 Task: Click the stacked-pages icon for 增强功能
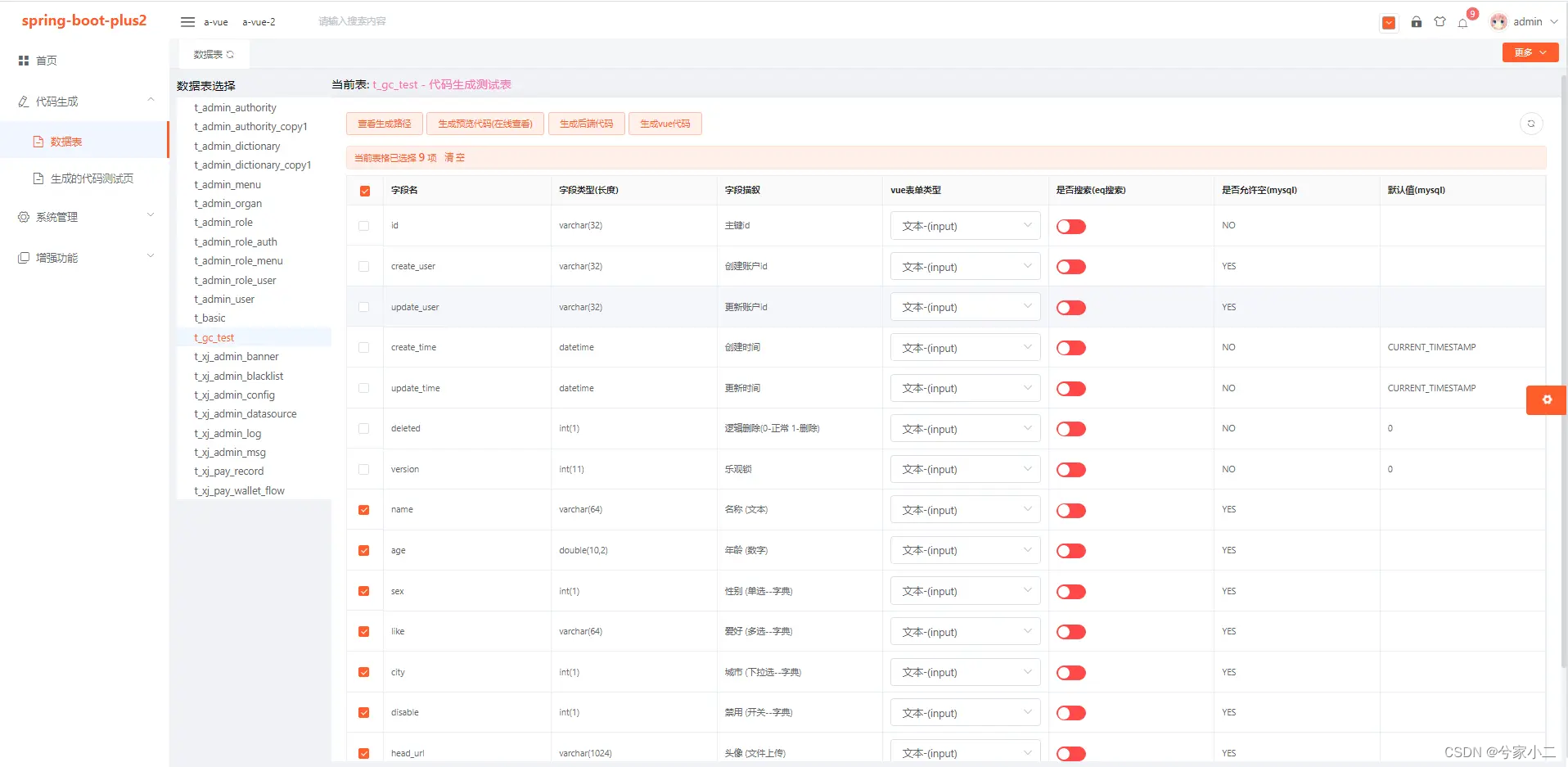click(24, 258)
